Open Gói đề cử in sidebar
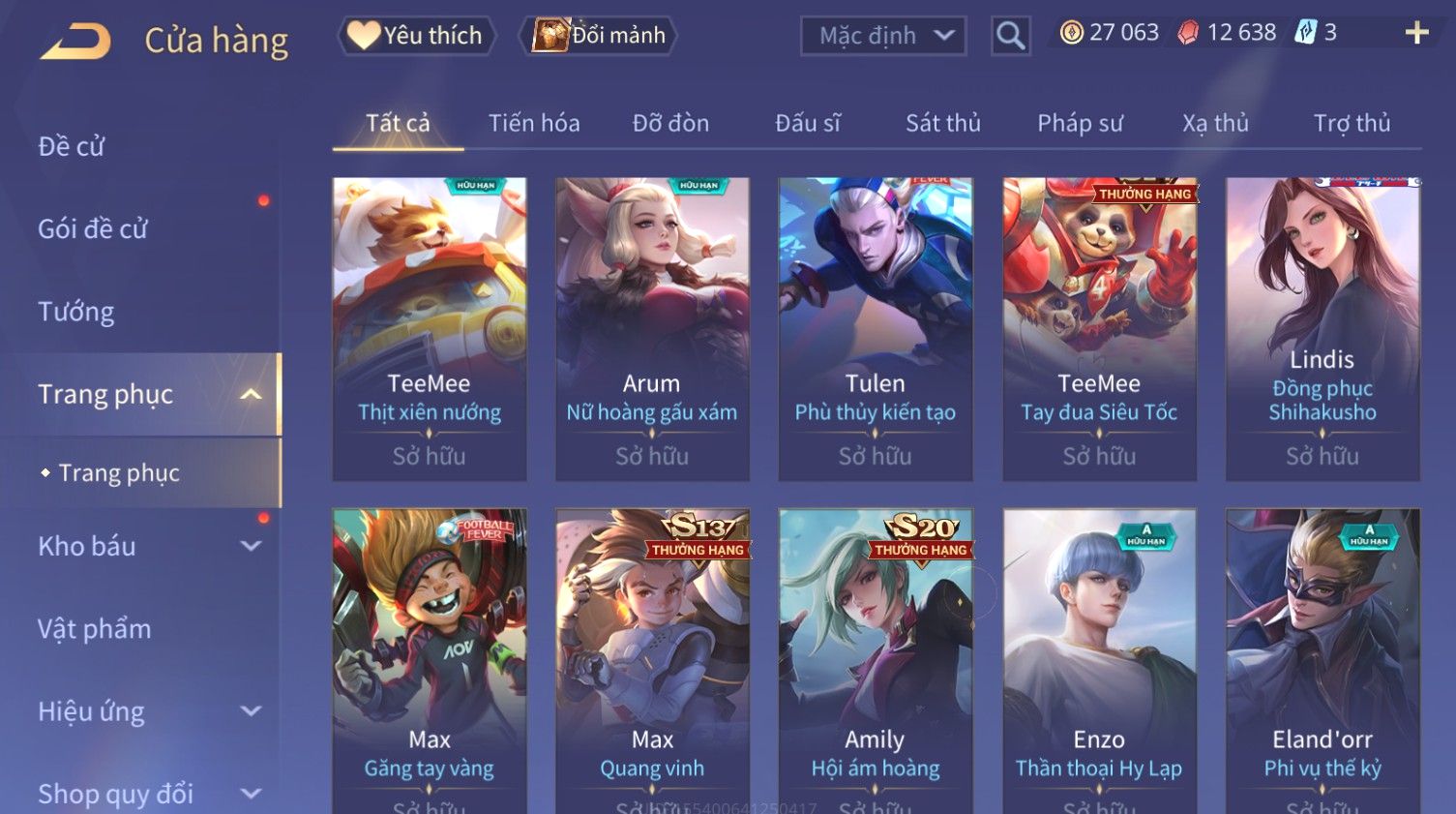Screen dimensions: 1456x814 coord(93,229)
